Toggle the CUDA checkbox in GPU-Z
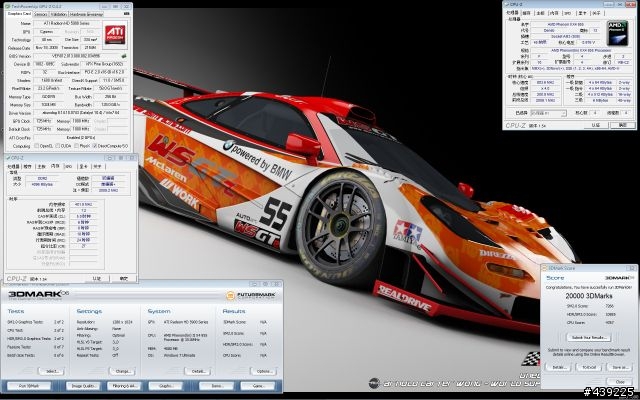The width and height of the screenshot is (640, 400). point(58,146)
